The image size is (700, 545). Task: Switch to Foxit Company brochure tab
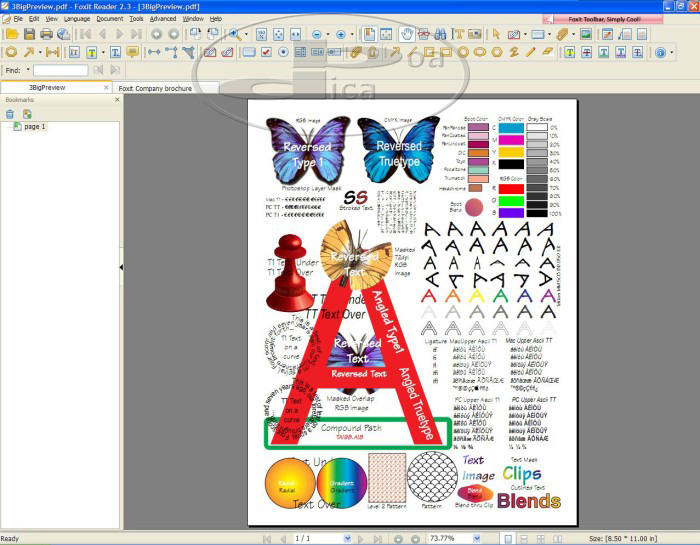pos(154,88)
